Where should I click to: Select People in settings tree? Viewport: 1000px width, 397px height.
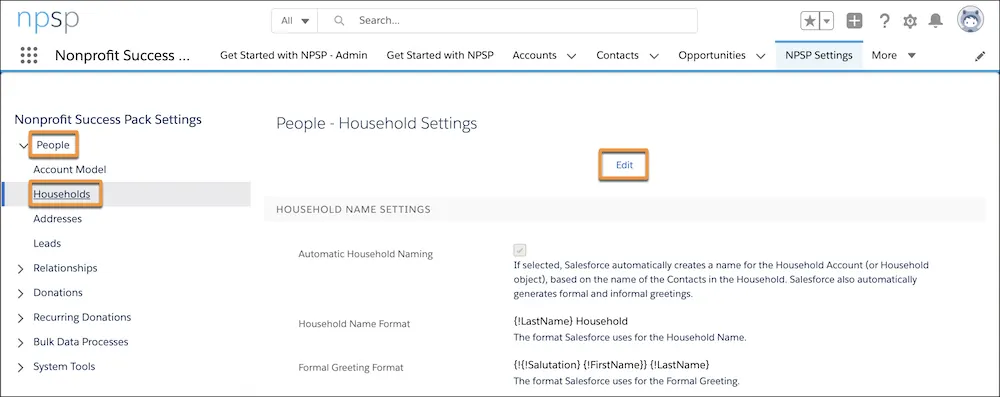[x=53, y=145]
